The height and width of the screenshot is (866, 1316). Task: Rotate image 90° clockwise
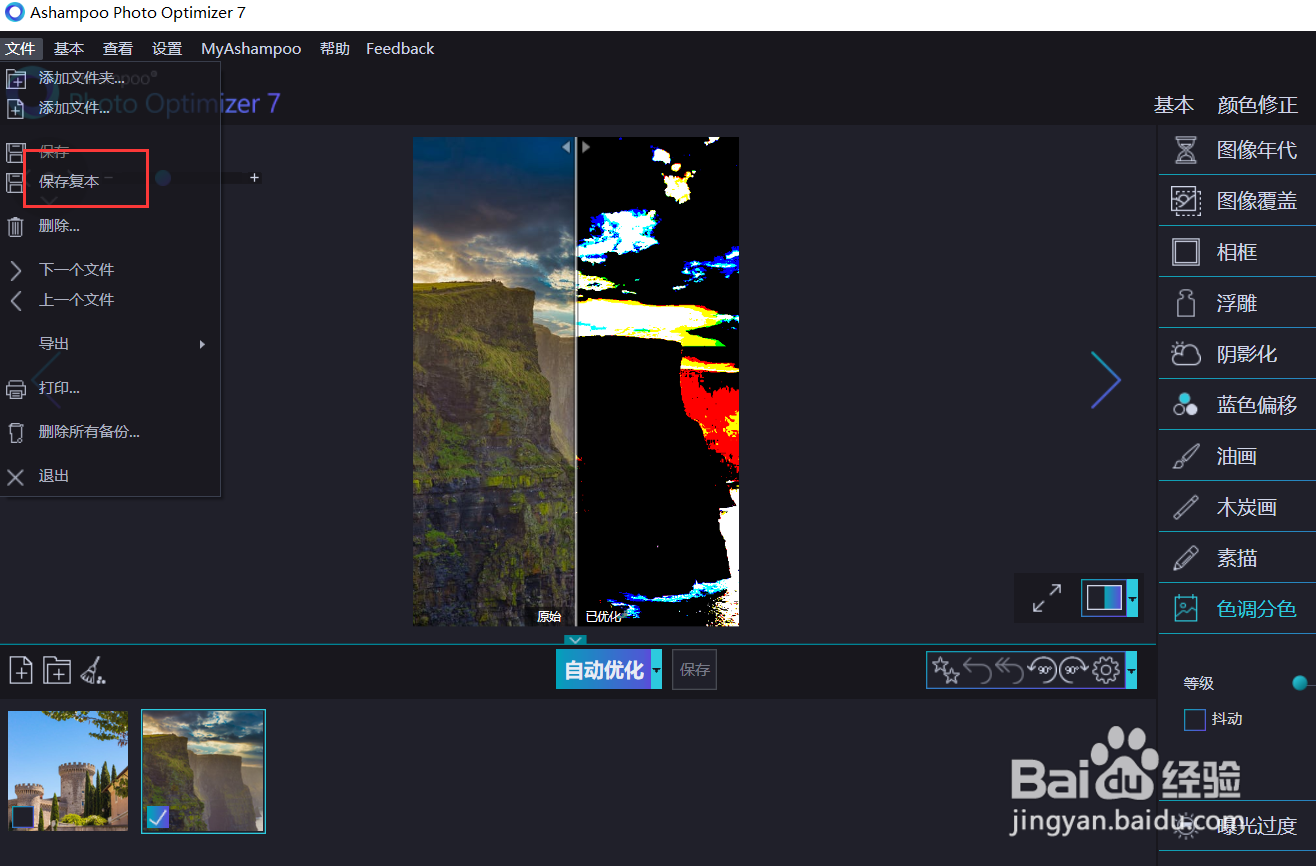(1074, 670)
